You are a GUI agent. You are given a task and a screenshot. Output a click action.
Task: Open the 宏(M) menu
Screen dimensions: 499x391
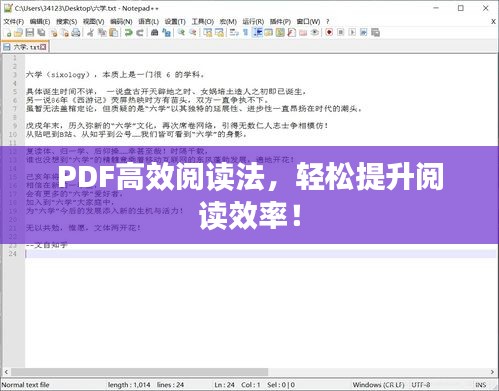(x=228, y=22)
